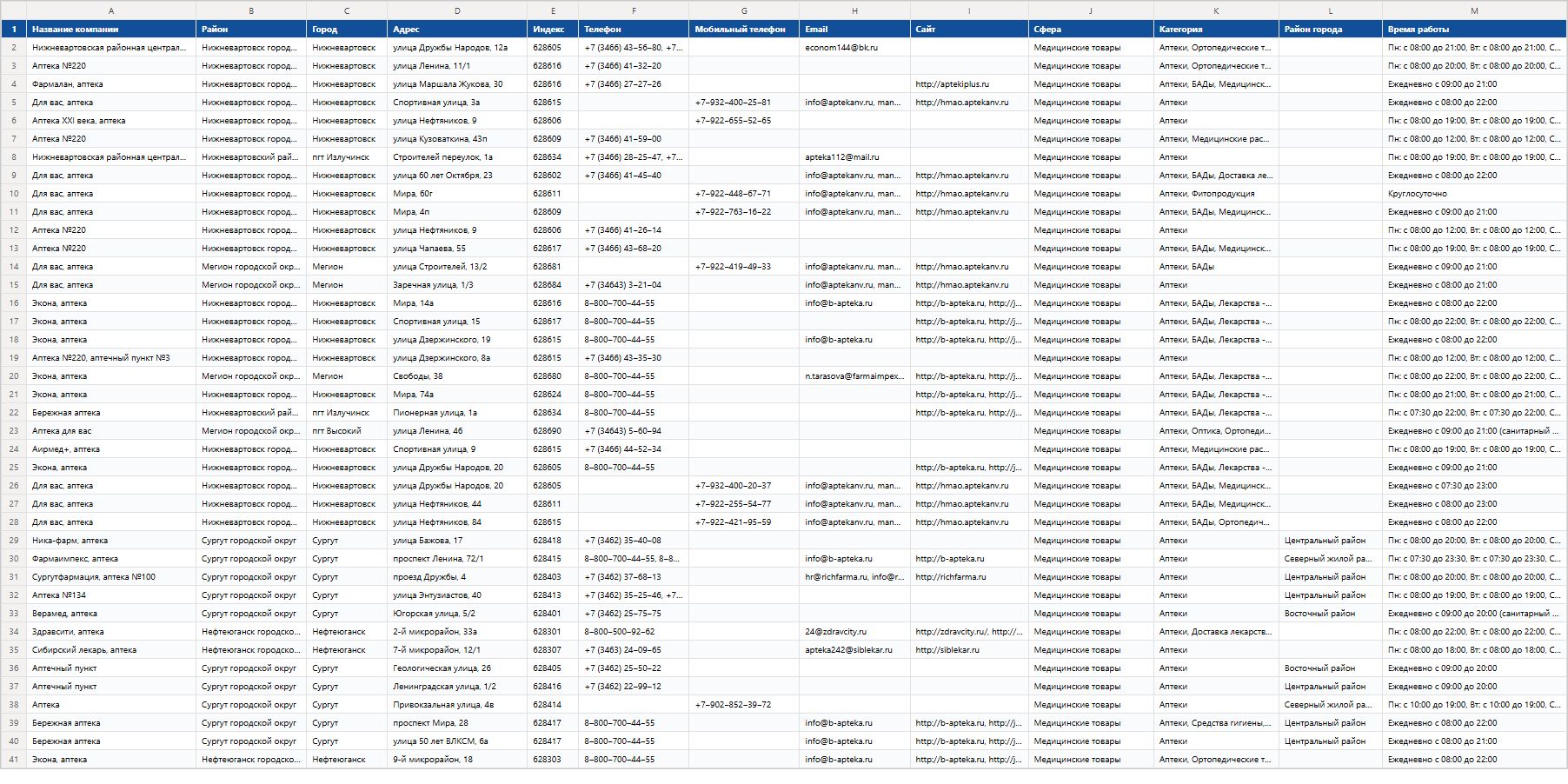Select the 'Геологическая улица, 26' cell
This screenshot has width=1568, height=784.
[457, 668]
